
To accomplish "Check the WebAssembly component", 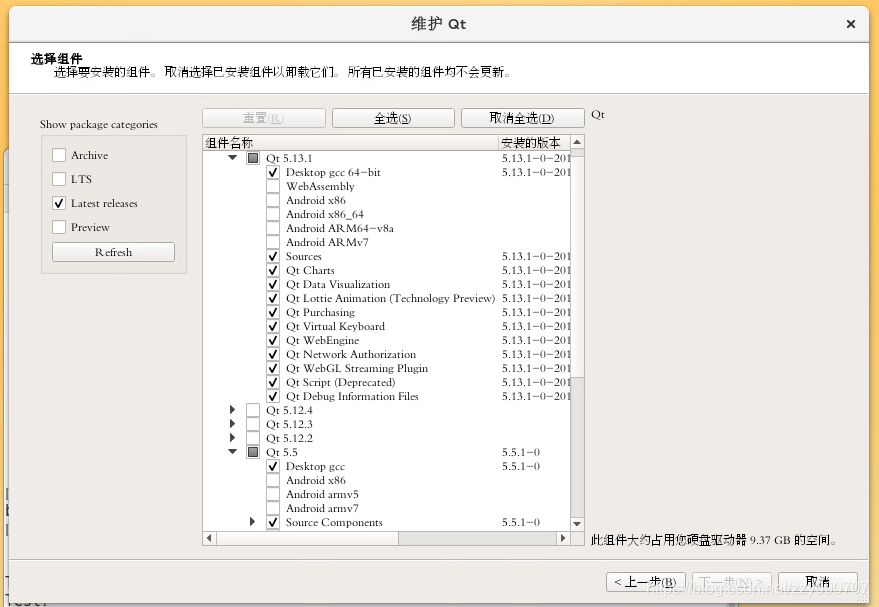I will [273, 186].
